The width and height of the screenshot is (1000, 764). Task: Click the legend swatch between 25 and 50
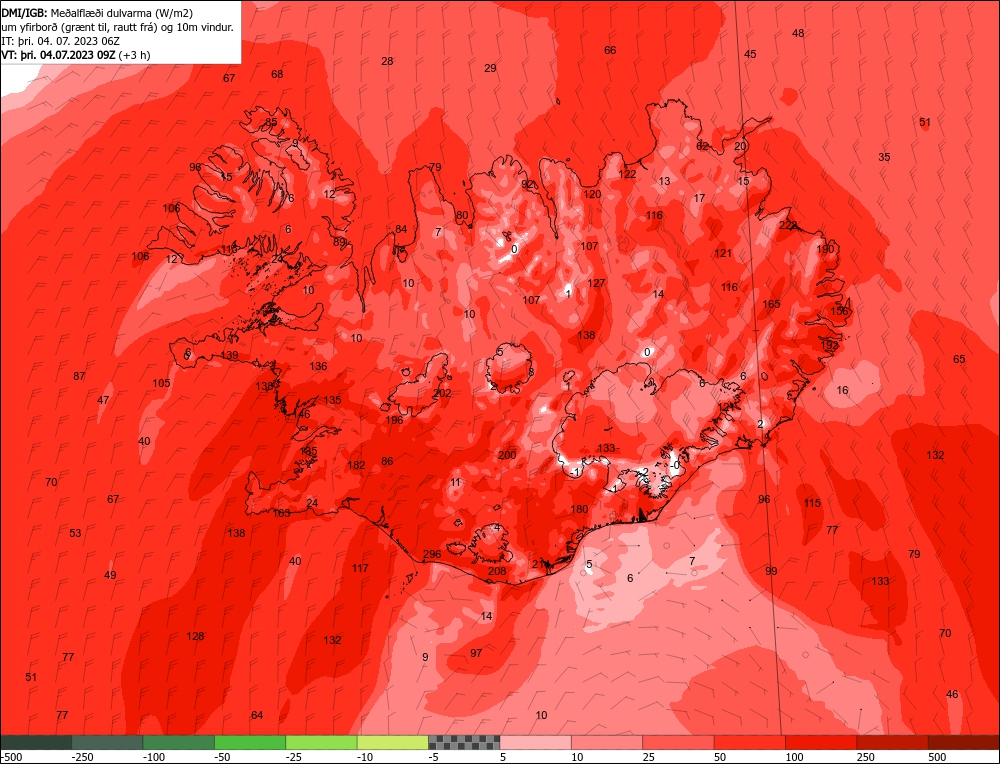pos(678,742)
